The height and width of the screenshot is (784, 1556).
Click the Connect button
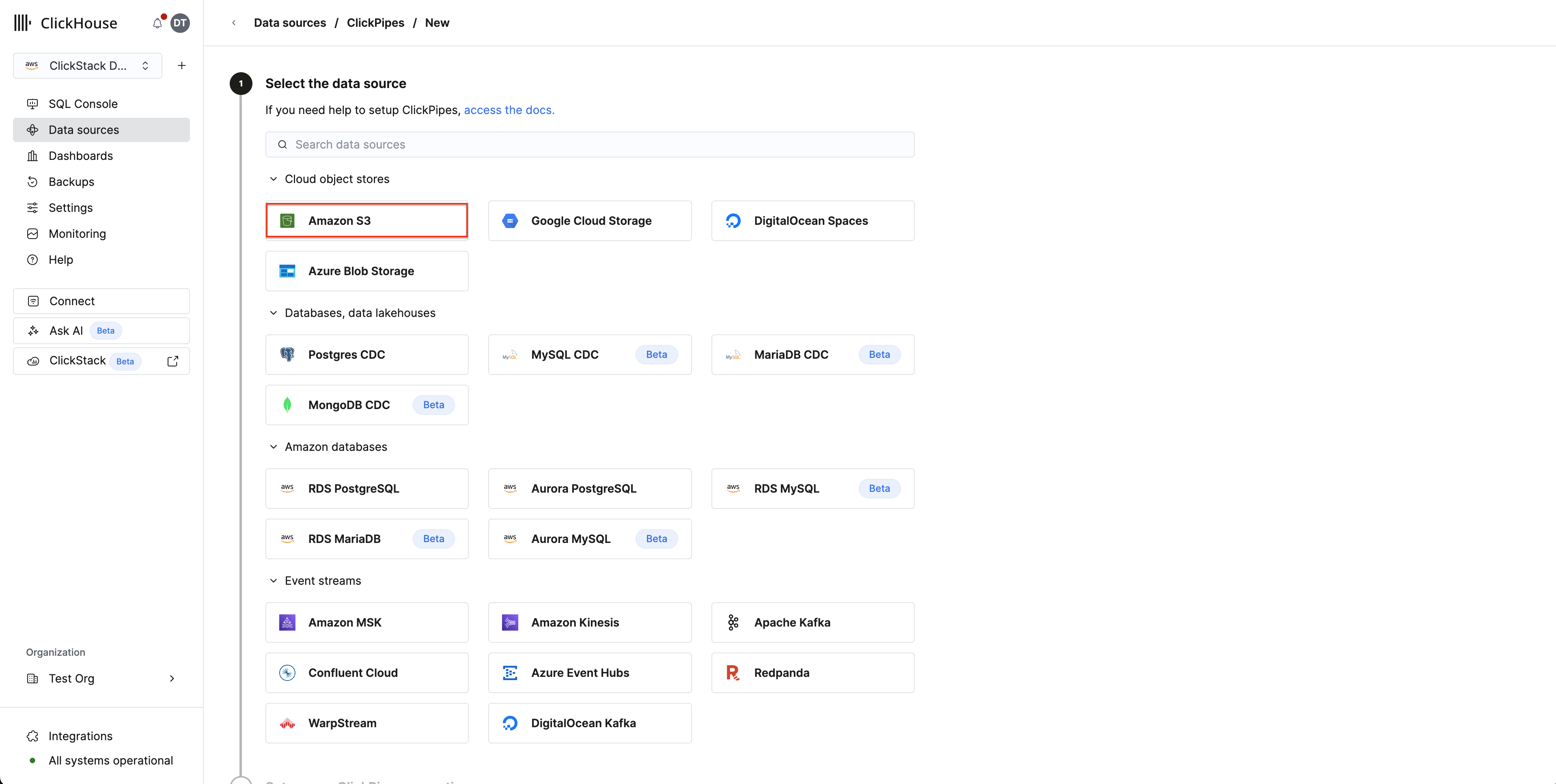(101, 301)
